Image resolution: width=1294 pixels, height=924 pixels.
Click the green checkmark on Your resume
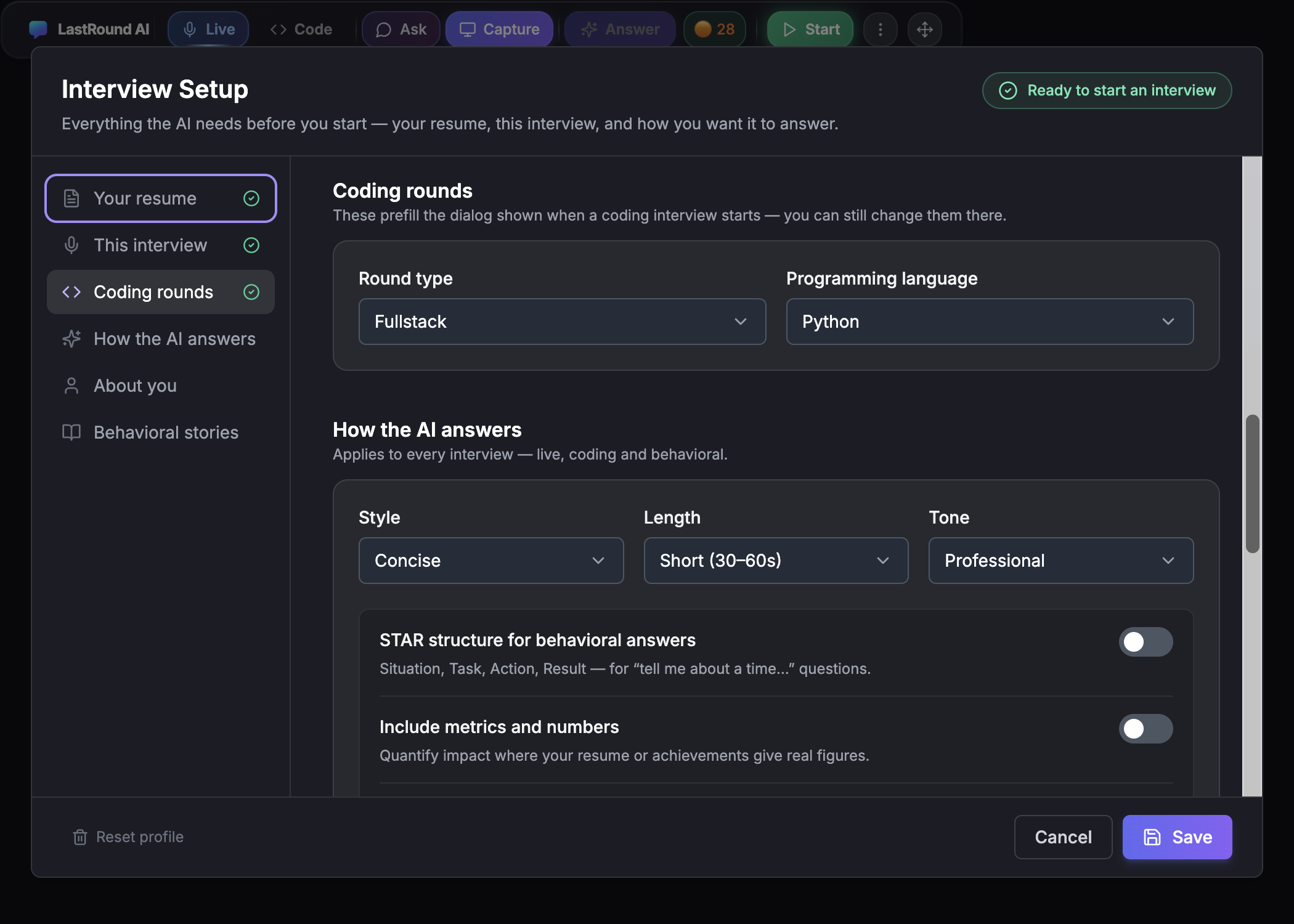pyautogui.click(x=251, y=198)
